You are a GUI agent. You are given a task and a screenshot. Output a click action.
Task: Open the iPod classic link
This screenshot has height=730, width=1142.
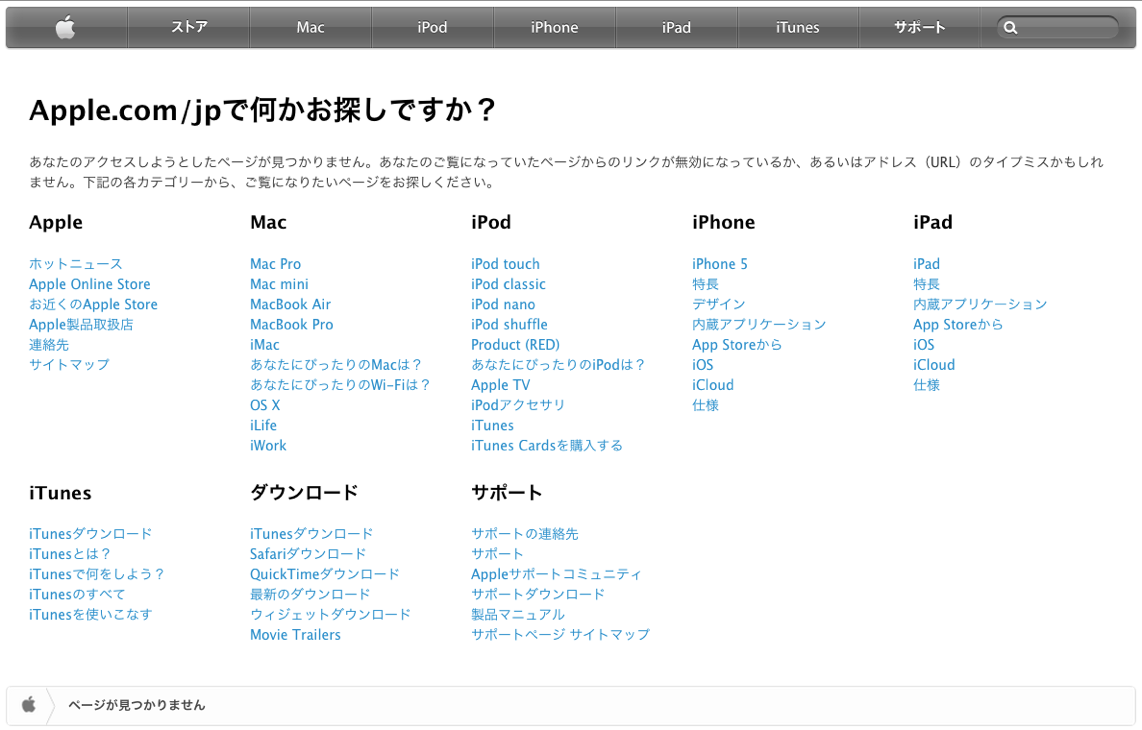pos(508,284)
